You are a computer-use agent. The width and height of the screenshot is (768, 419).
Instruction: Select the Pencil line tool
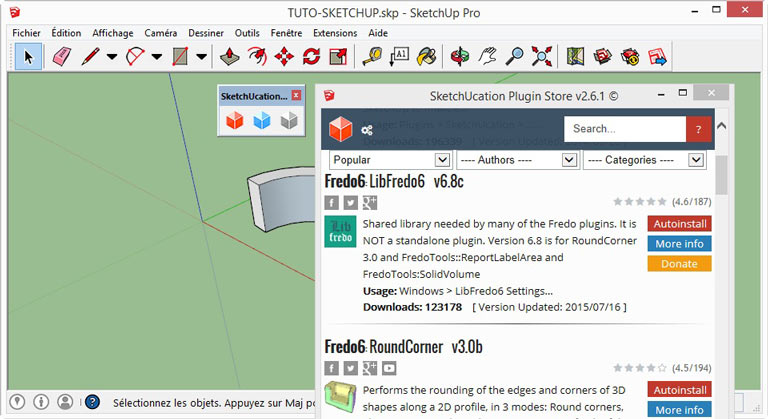point(91,56)
